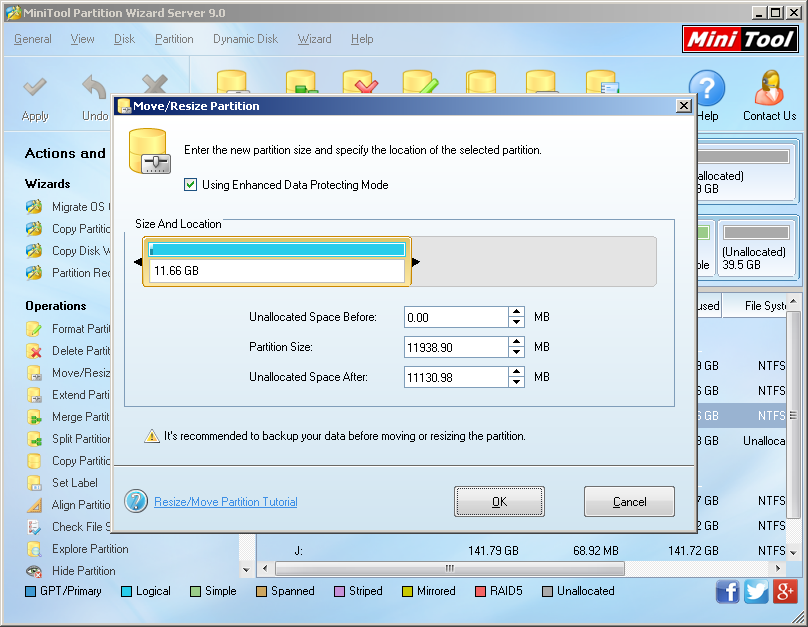This screenshot has width=808, height=627.
Task: Click the Hide Partition operation label
Action: point(83,571)
